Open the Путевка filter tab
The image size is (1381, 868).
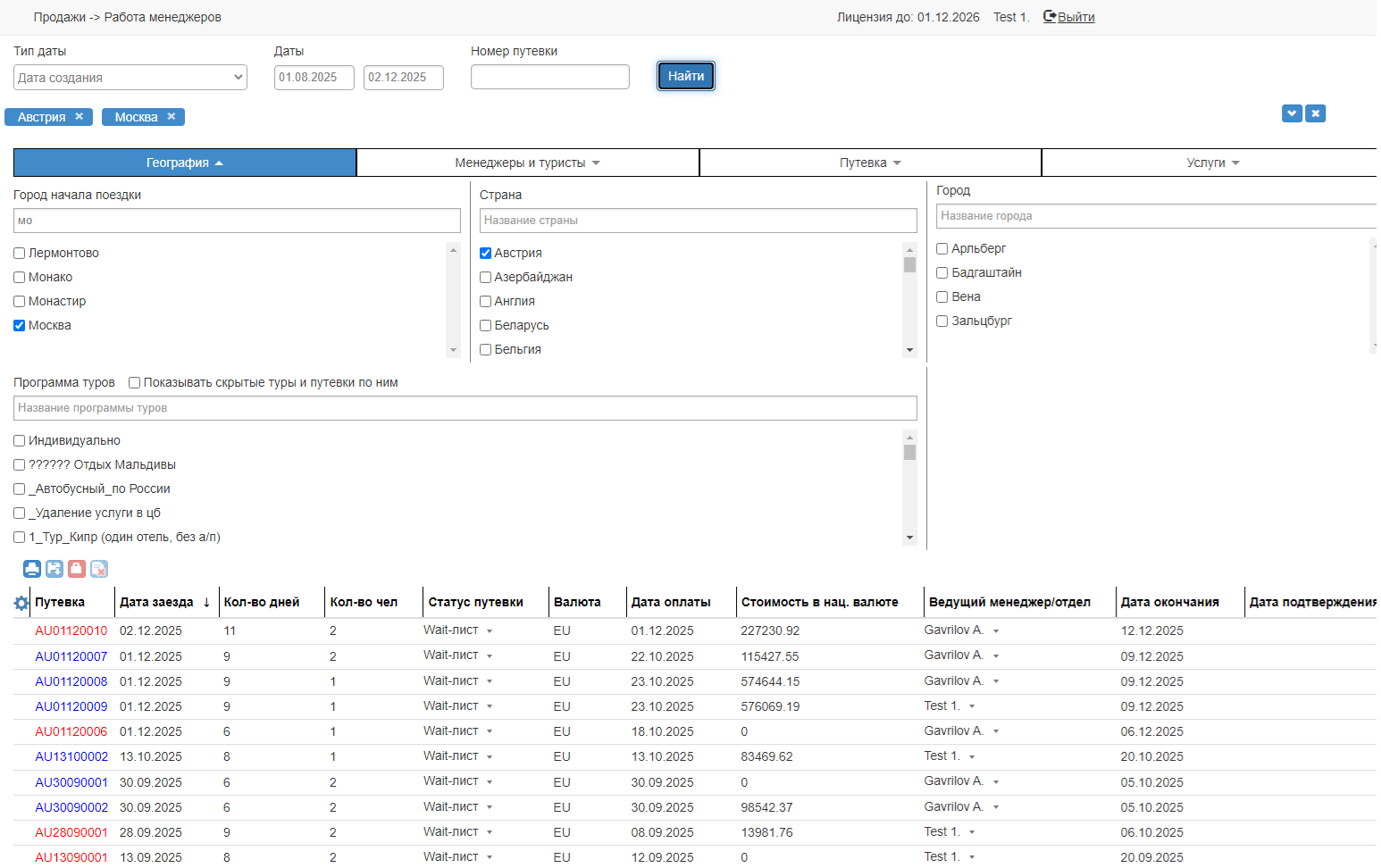coord(870,163)
